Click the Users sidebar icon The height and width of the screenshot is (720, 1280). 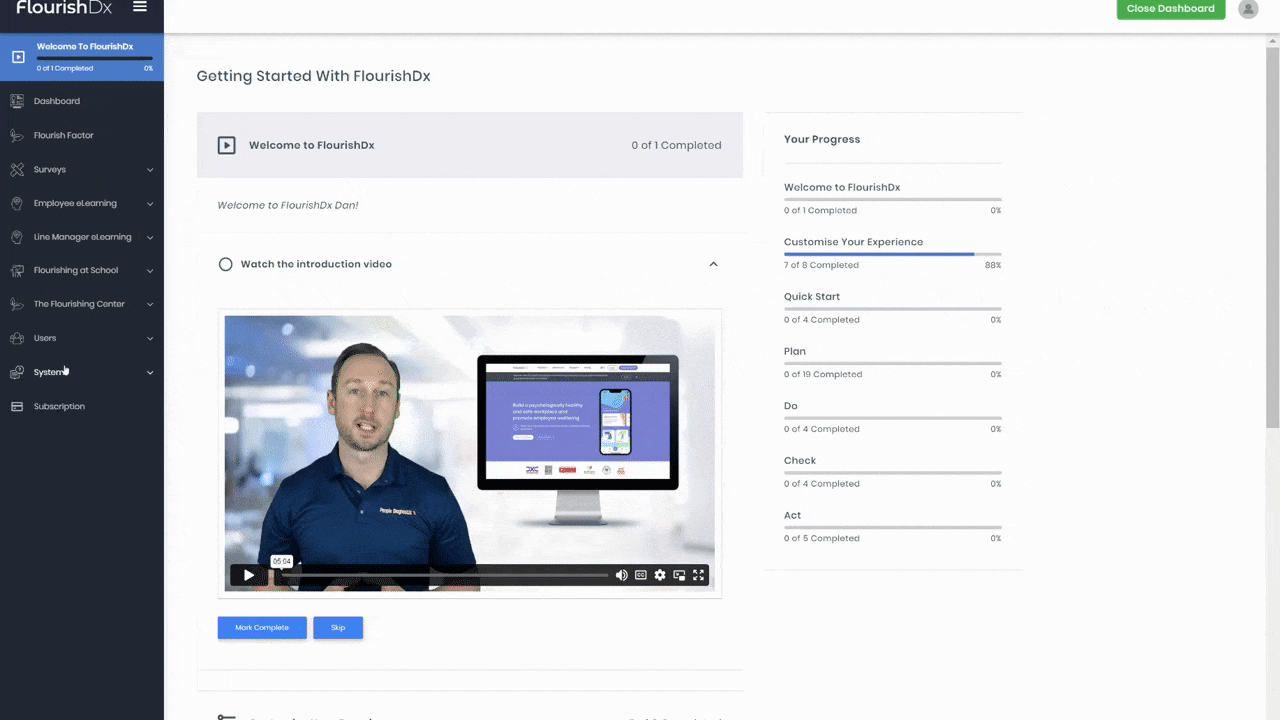click(x=17, y=338)
